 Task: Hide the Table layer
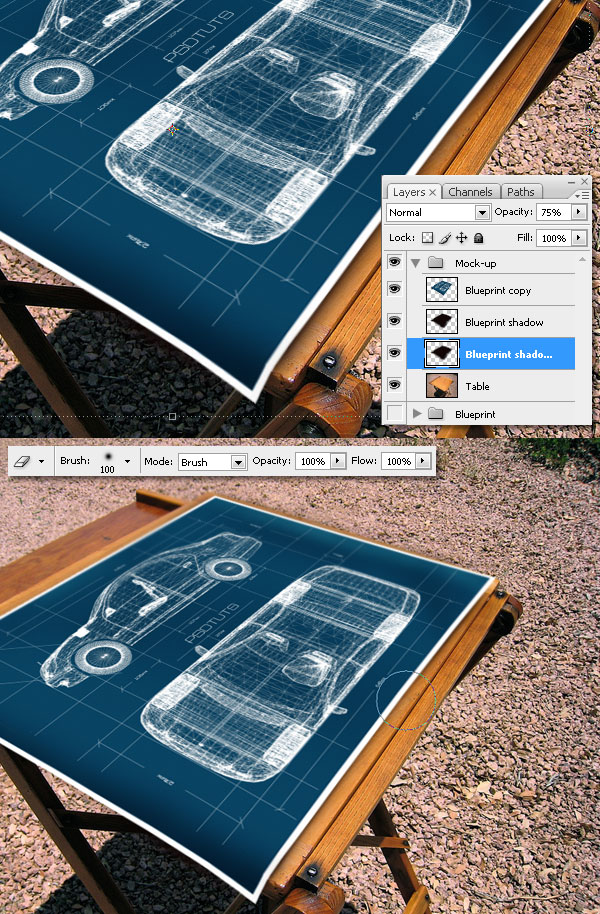[395, 385]
